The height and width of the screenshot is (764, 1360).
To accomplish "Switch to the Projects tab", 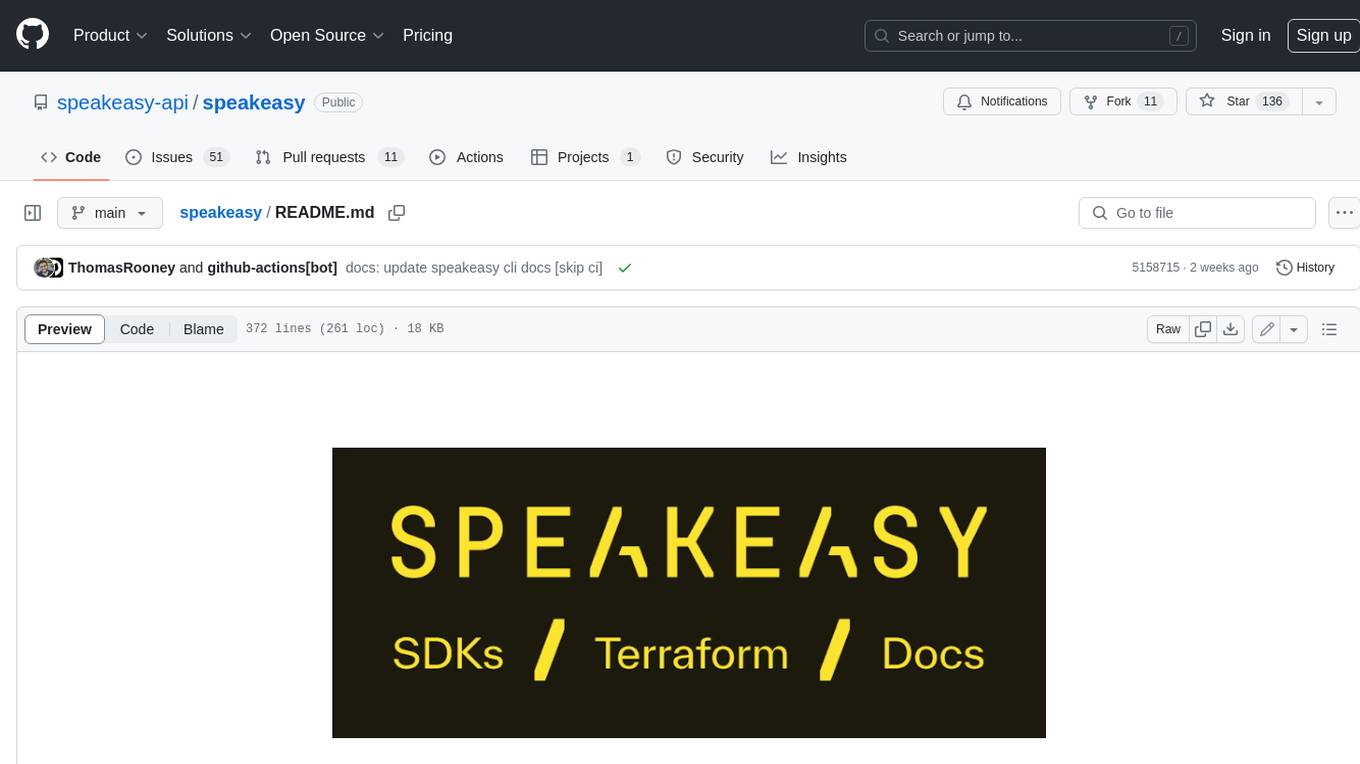I will pyautogui.click(x=585, y=157).
